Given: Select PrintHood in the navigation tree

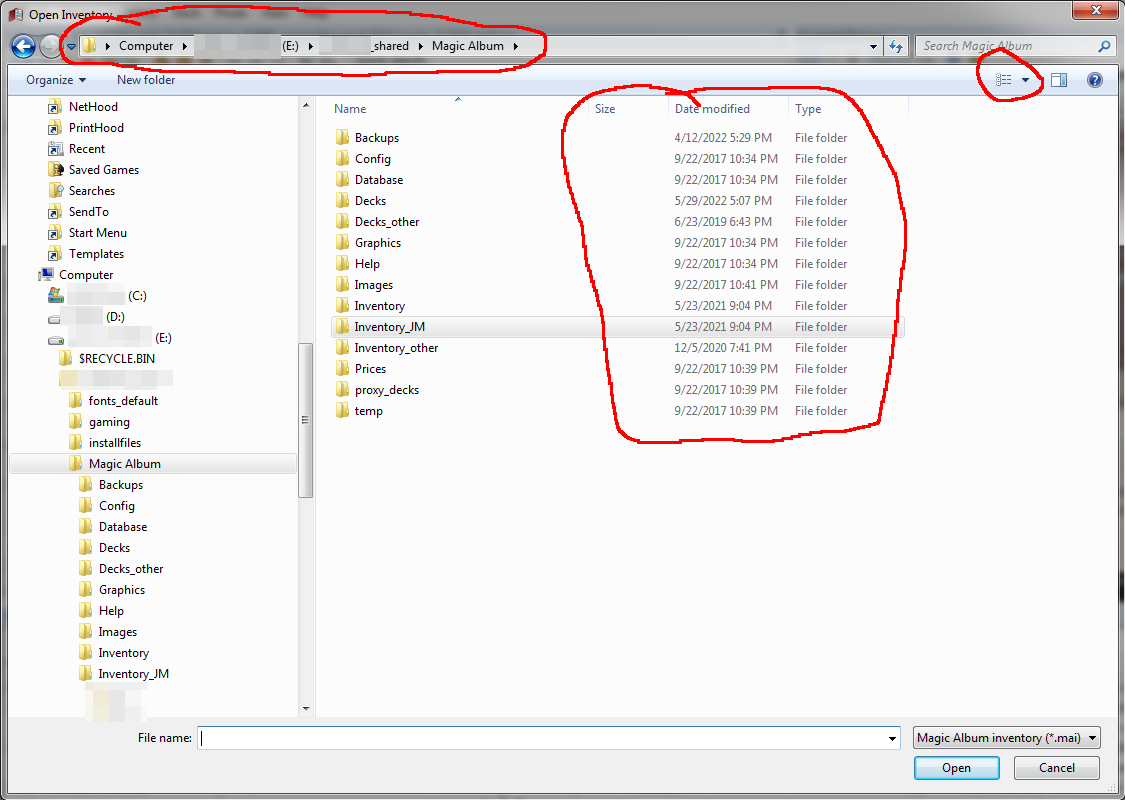Looking at the screenshot, I should 96,128.
